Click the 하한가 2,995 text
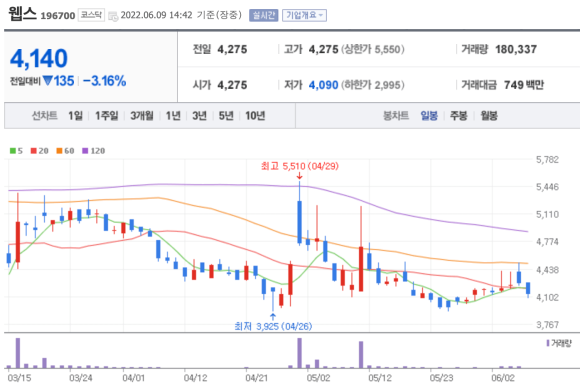 pos(373,85)
